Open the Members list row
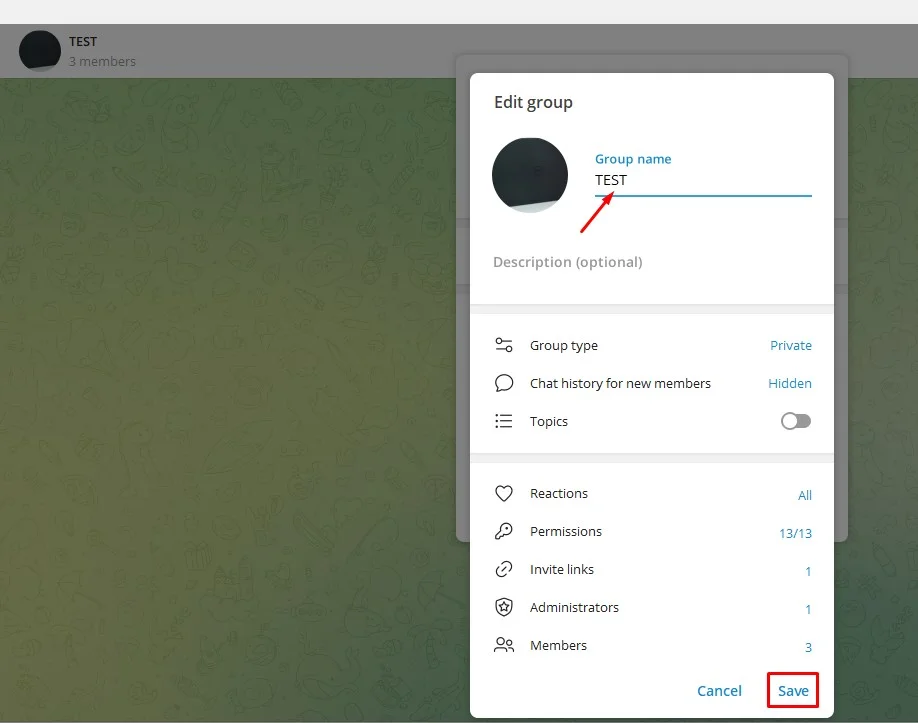Image resolution: width=918 pixels, height=723 pixels. (650, 645)
